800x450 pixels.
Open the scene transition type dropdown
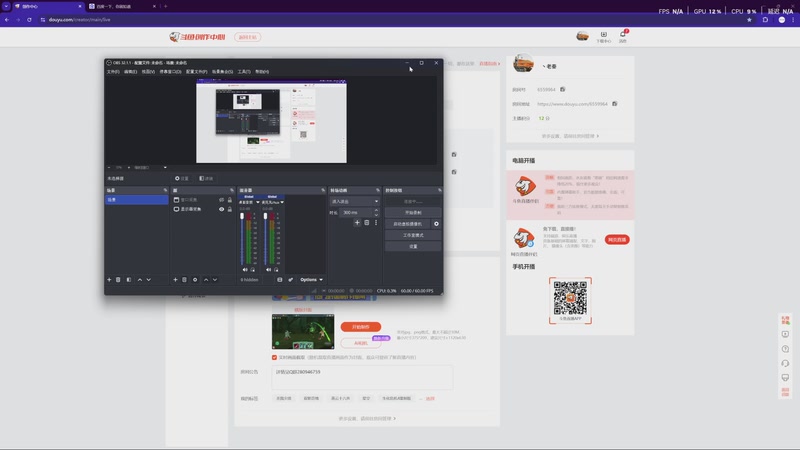tap(355, 202)
